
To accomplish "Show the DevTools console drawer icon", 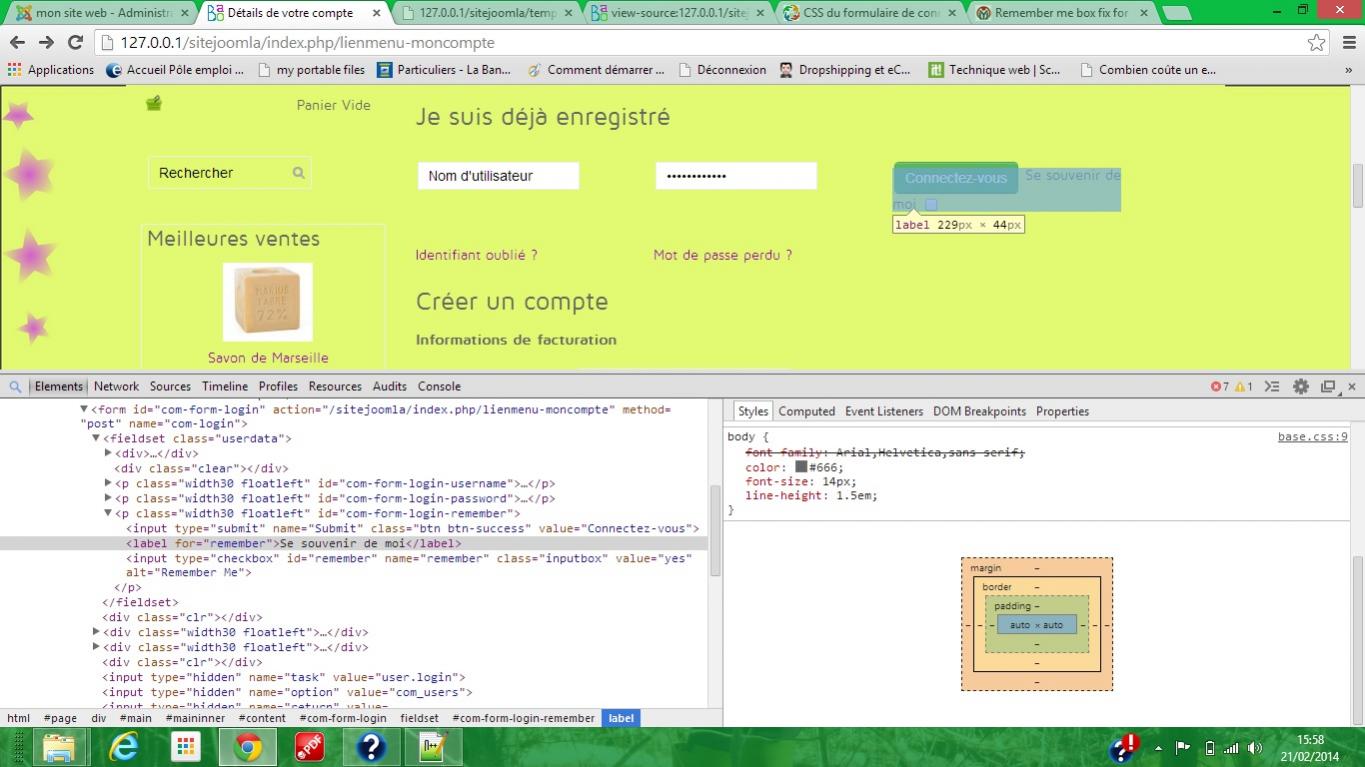I will click(1272, 387).
